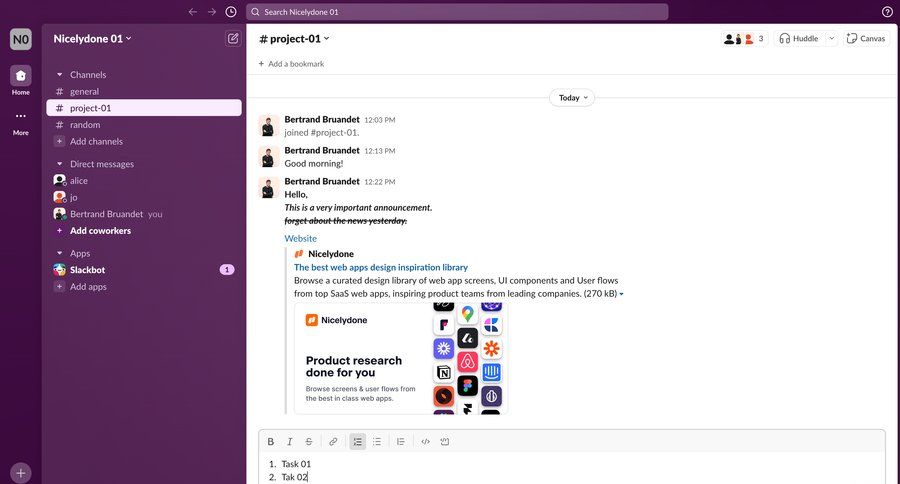900x484 pixels.
Task: View the channel members list
Action: 744,38
